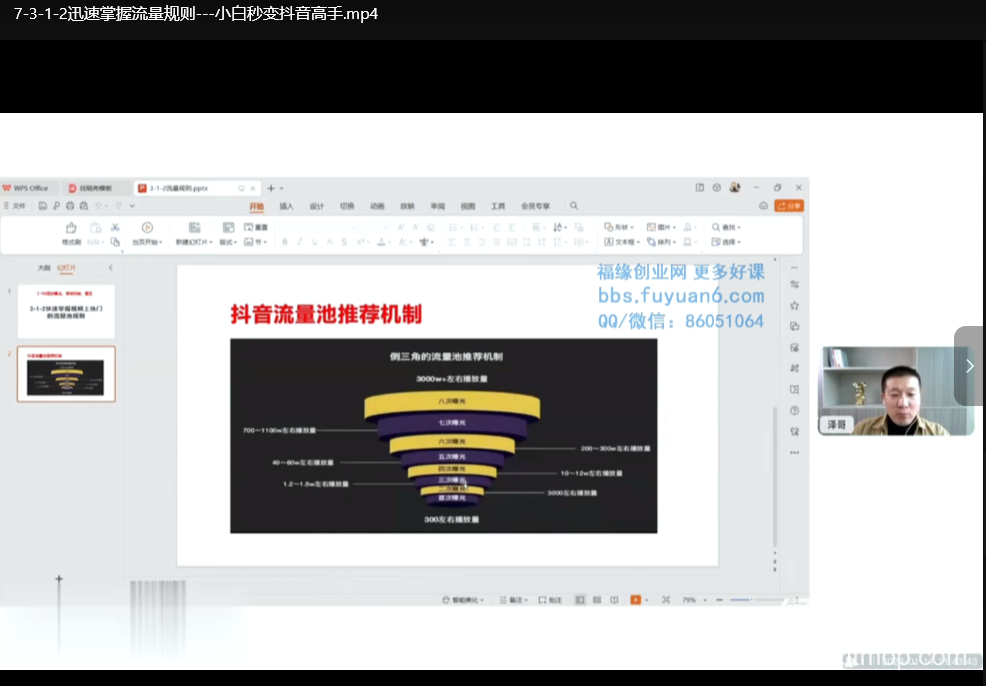986x686 pixels.
Task: Click the orange 分享 share button
Action: click(x=789, y=206)
